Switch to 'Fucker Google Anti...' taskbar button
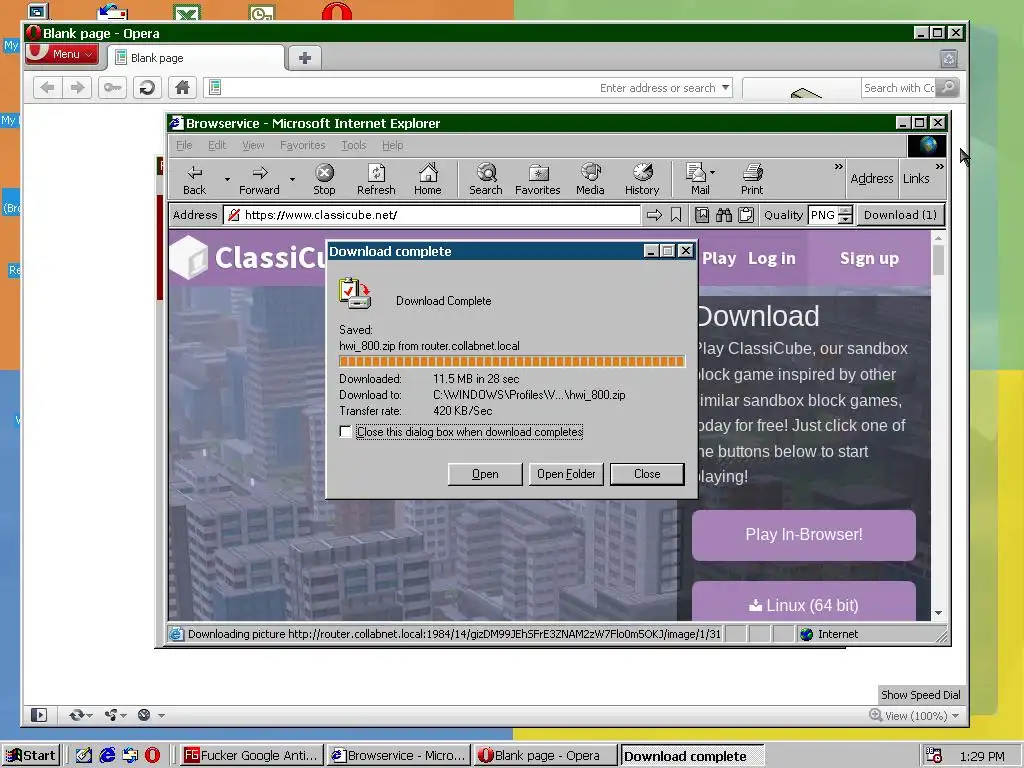 point(252,756)
